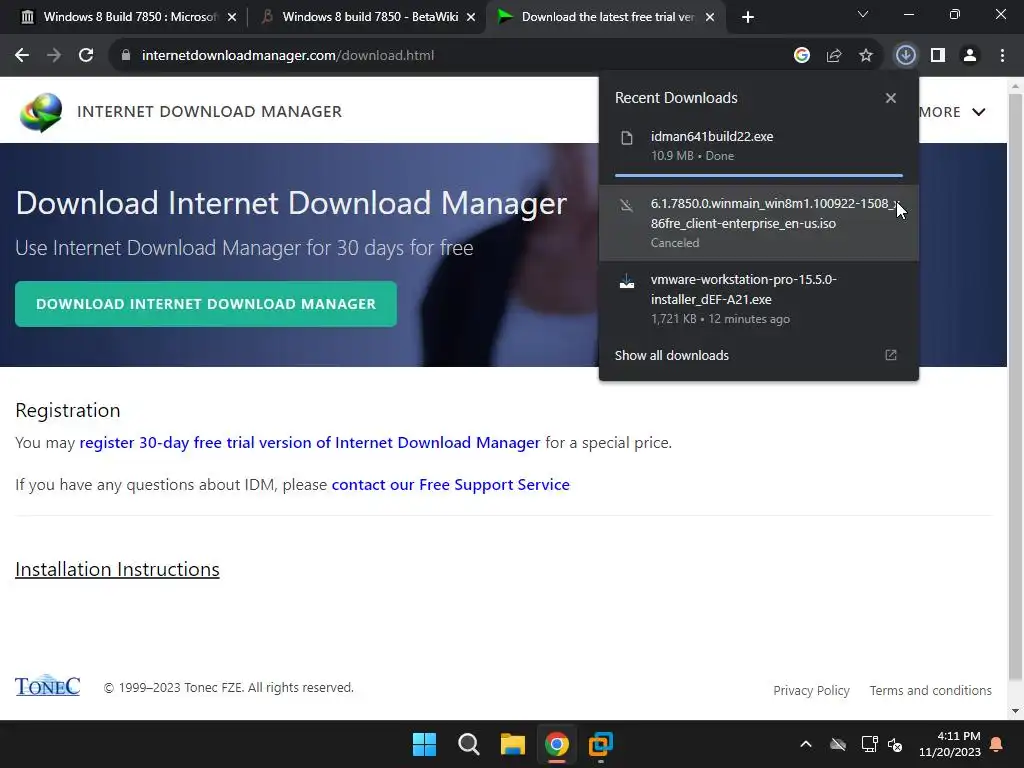Click the Tonec logo in footer
The image size is (1024, 768).
click(47, 686)
